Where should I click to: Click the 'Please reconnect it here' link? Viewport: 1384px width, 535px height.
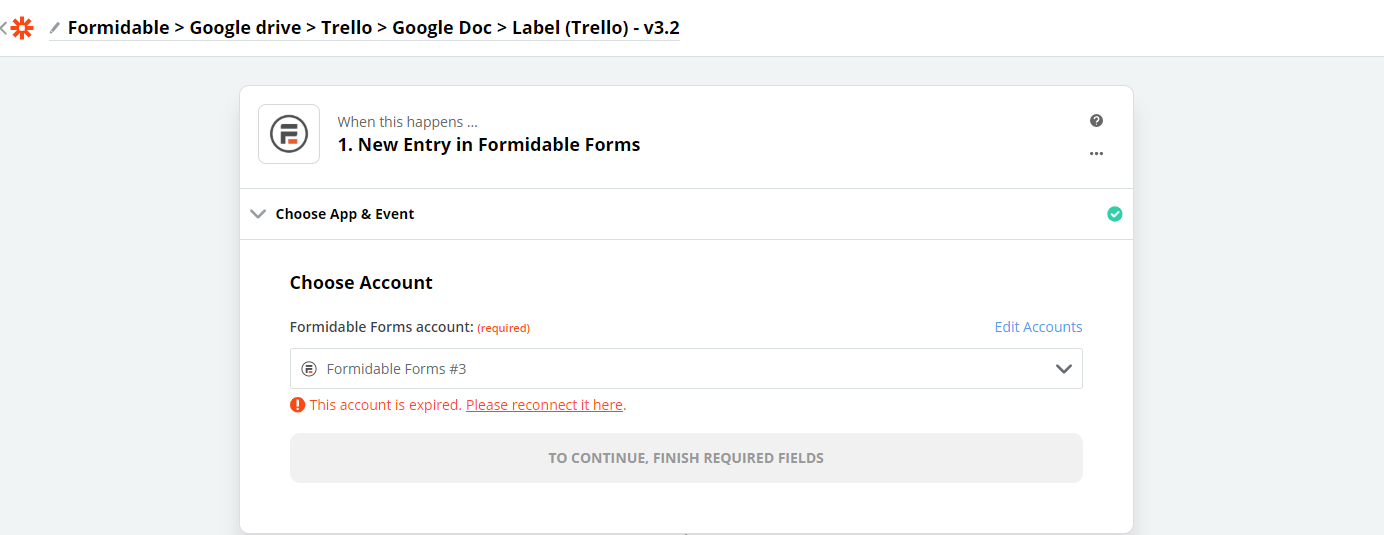point(544,405)
